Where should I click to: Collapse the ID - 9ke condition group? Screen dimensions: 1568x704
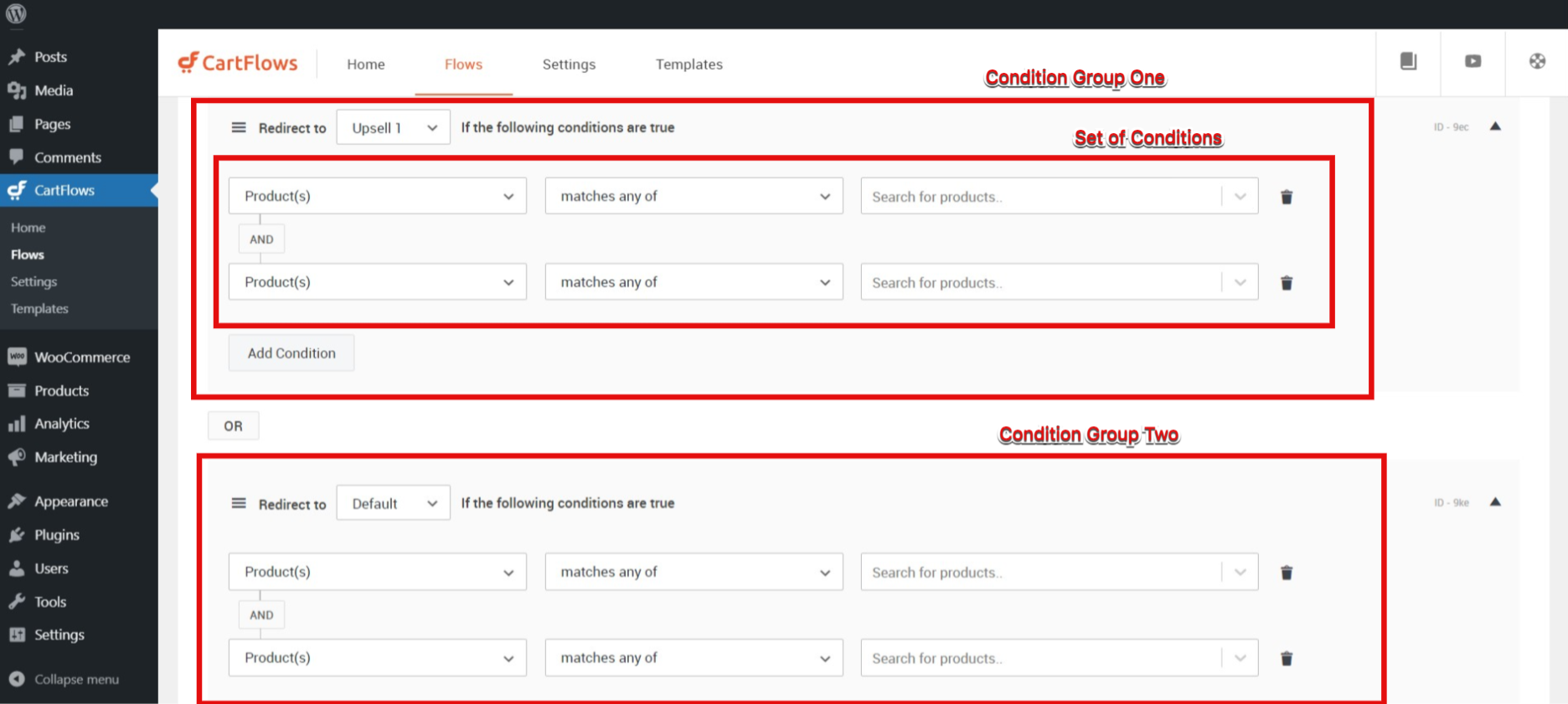1495,502
